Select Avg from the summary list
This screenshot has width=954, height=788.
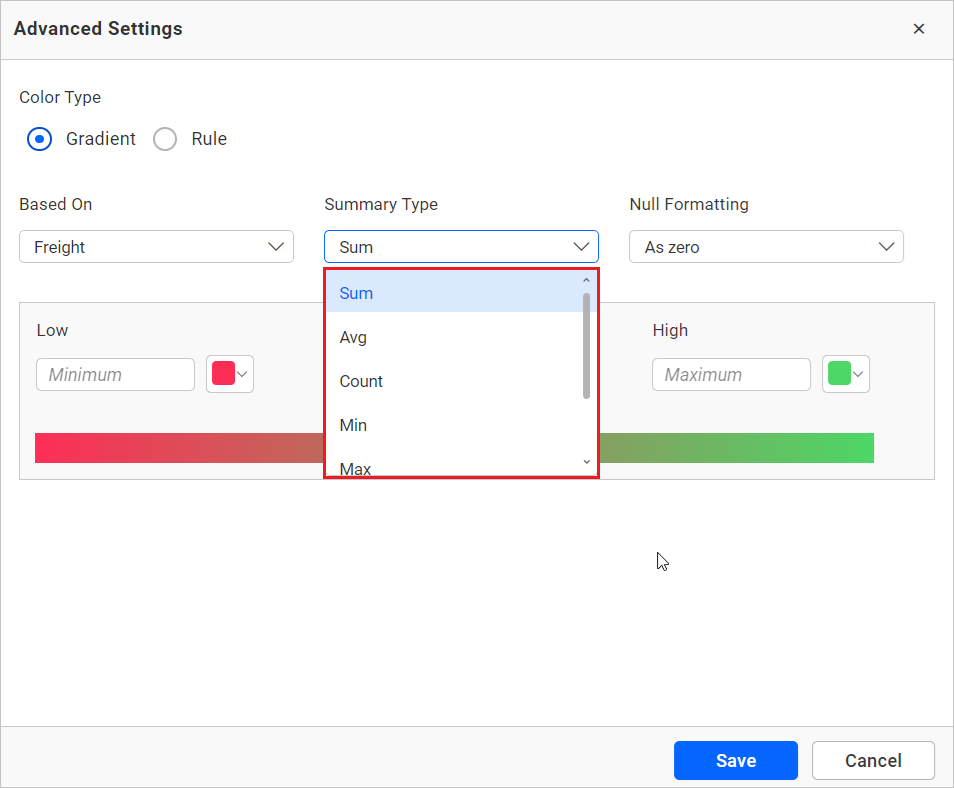coord(353,337)
